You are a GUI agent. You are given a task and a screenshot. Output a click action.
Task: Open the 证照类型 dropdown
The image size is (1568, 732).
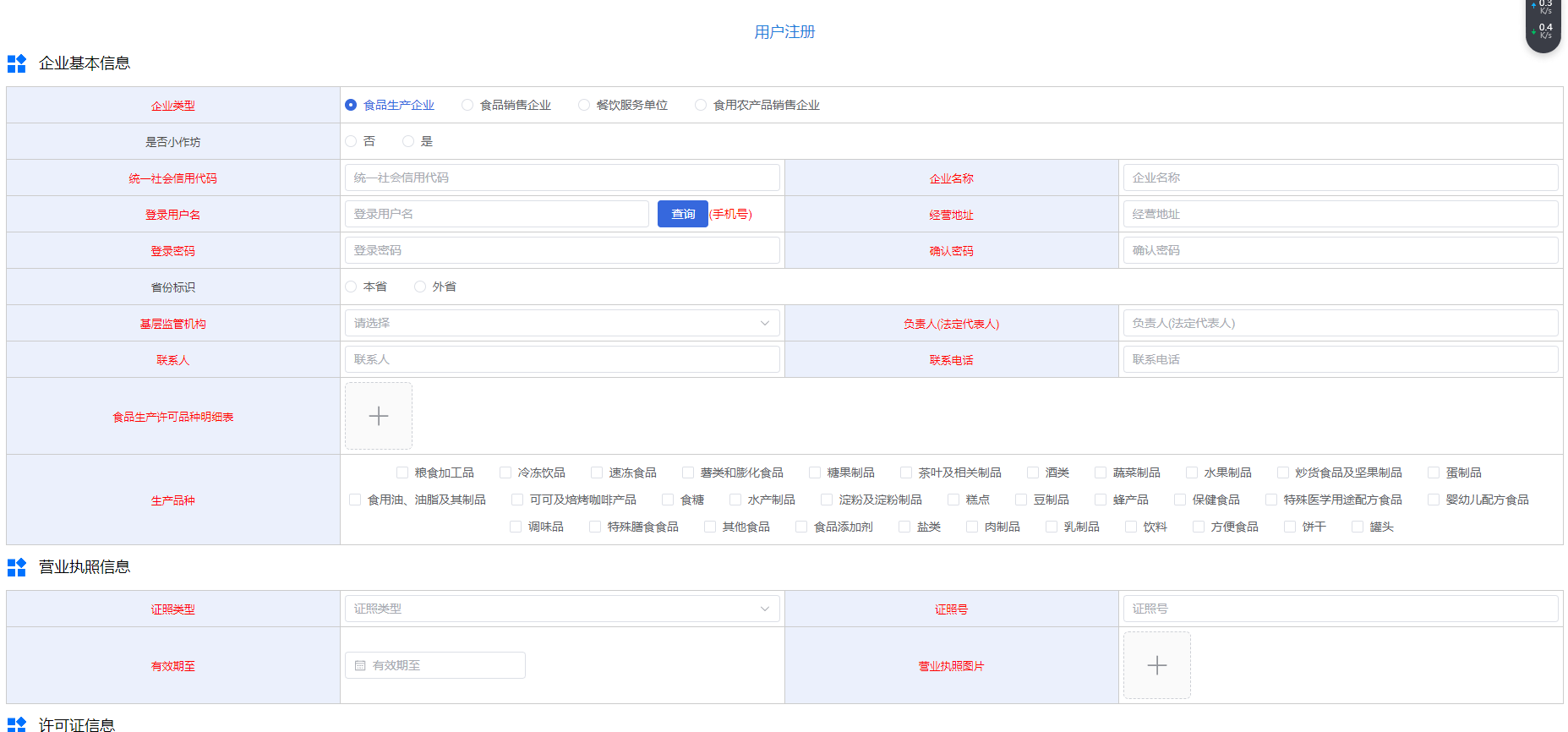pyautogui.click(x=562, y=609)
